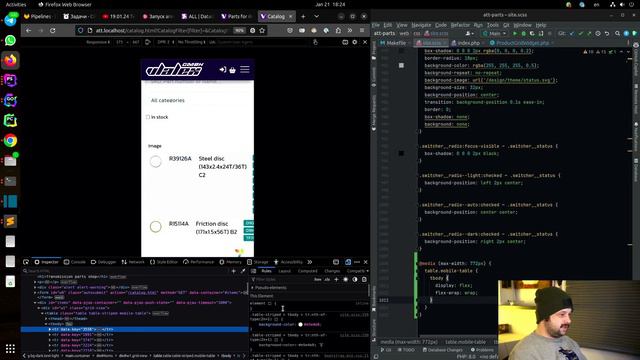This screenshot has height=360, width=640.
Task: Open responsive design mode settings gear
Action: click(x=355, y=42)
